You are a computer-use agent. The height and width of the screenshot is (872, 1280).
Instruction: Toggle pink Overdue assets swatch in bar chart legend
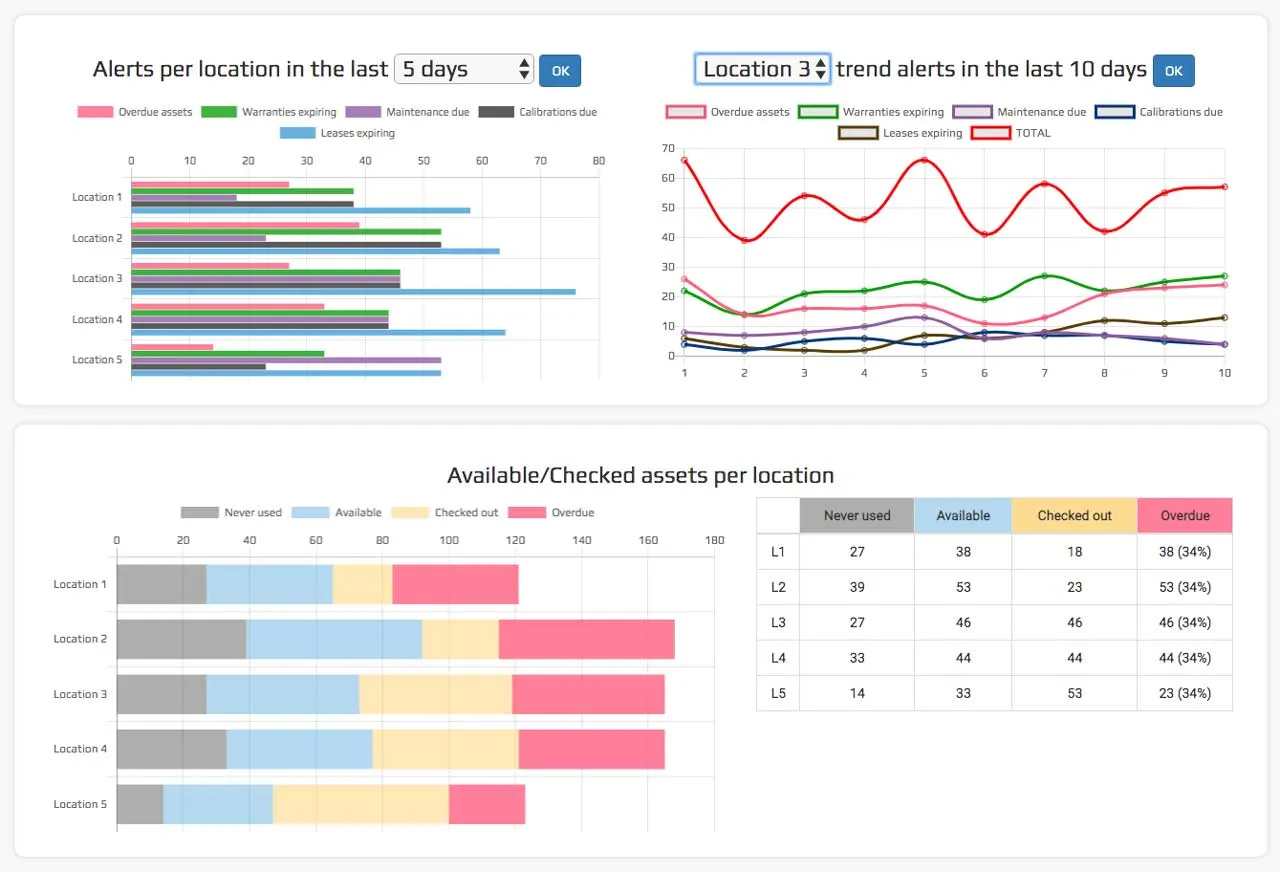point(95,112)
